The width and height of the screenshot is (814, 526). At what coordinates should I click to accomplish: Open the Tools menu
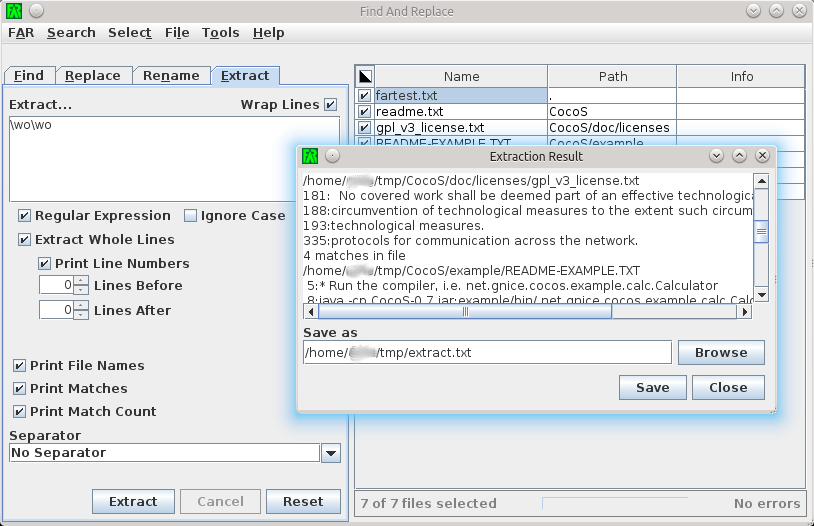click(221, 33)
